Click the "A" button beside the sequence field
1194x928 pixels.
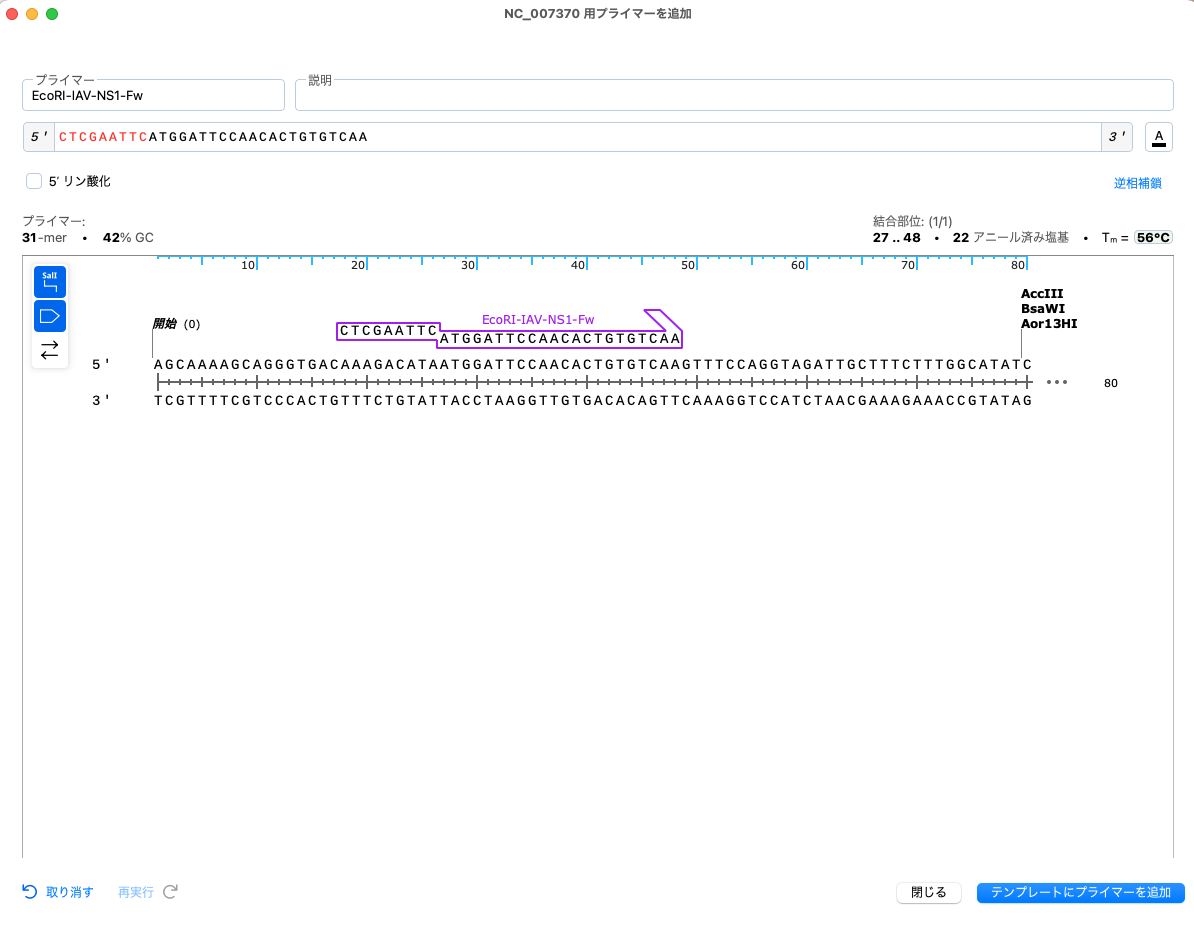1158,137
